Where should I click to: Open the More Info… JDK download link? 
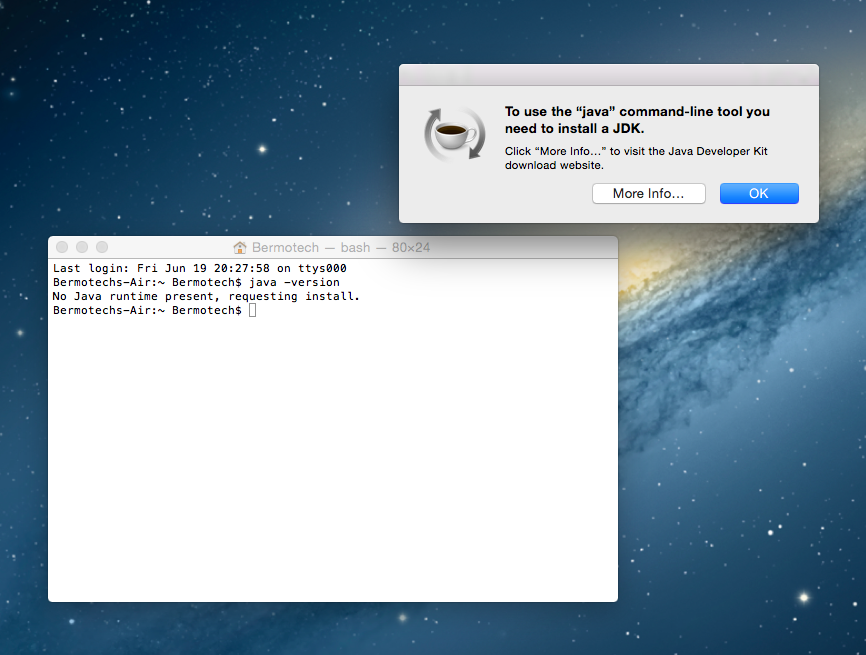click(x=648, y=193)
